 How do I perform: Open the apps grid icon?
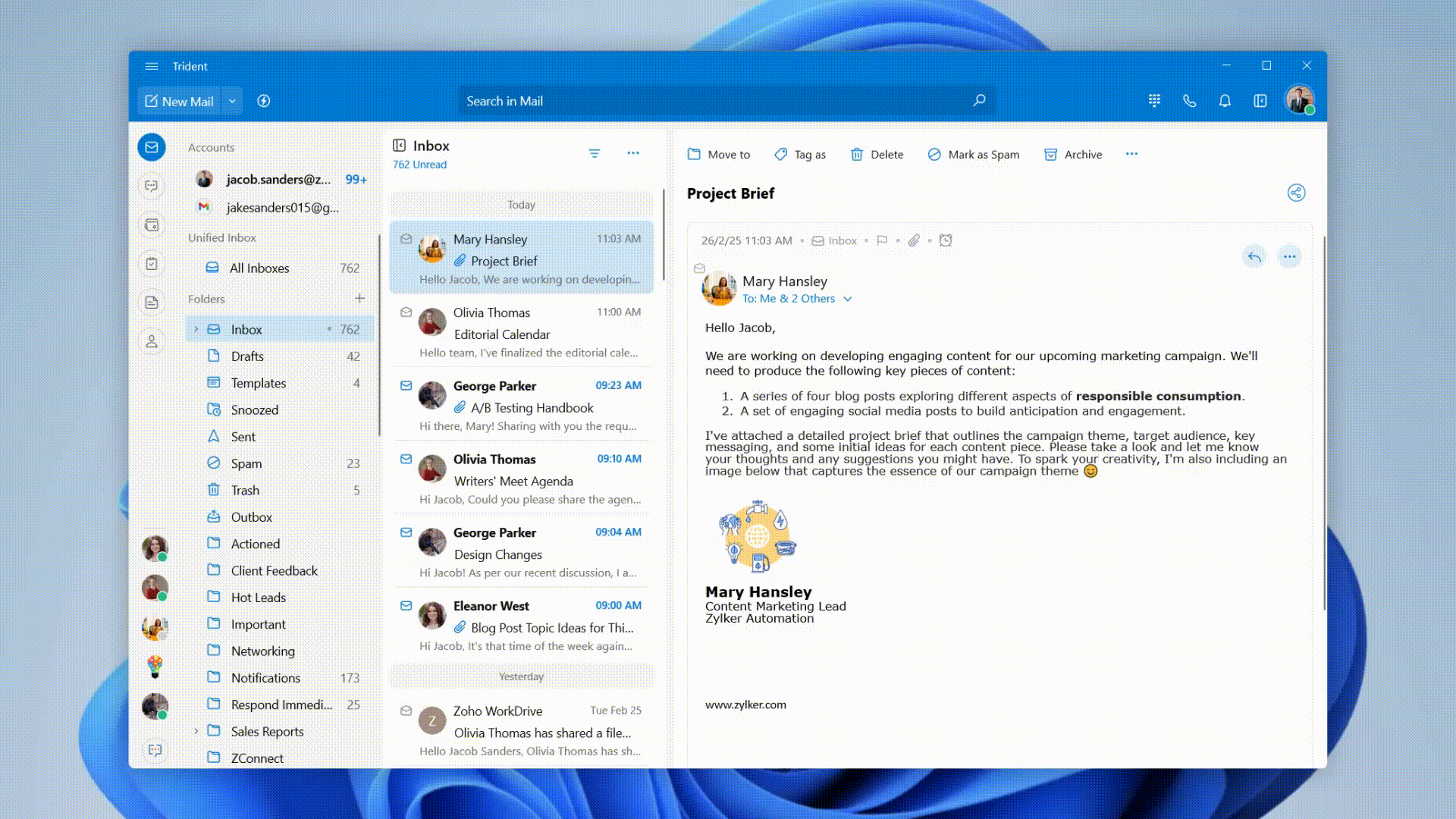(x=1154, y=101)
